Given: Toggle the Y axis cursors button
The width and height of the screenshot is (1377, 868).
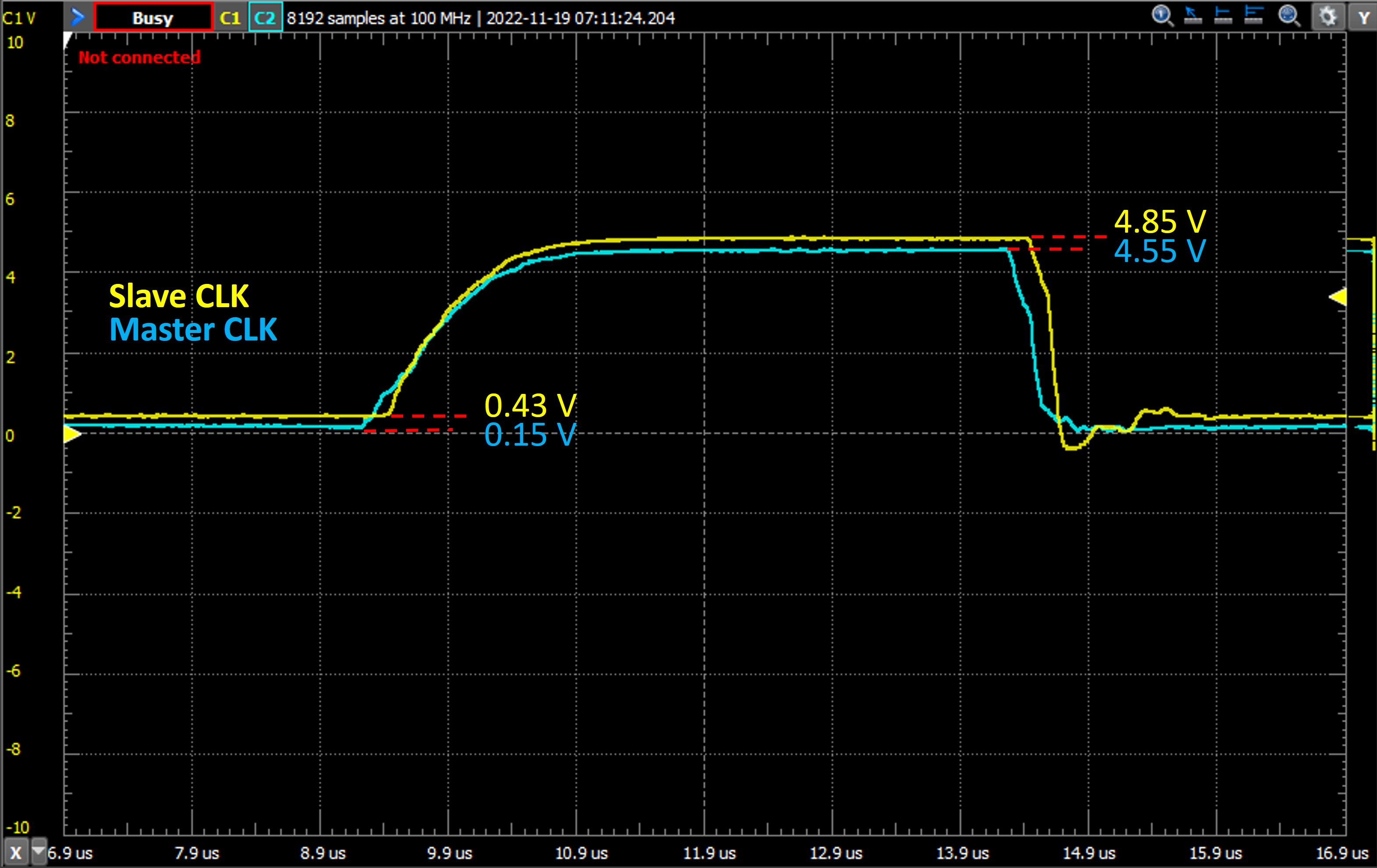Looking at the screenshot, I should tap(1364, 18).
